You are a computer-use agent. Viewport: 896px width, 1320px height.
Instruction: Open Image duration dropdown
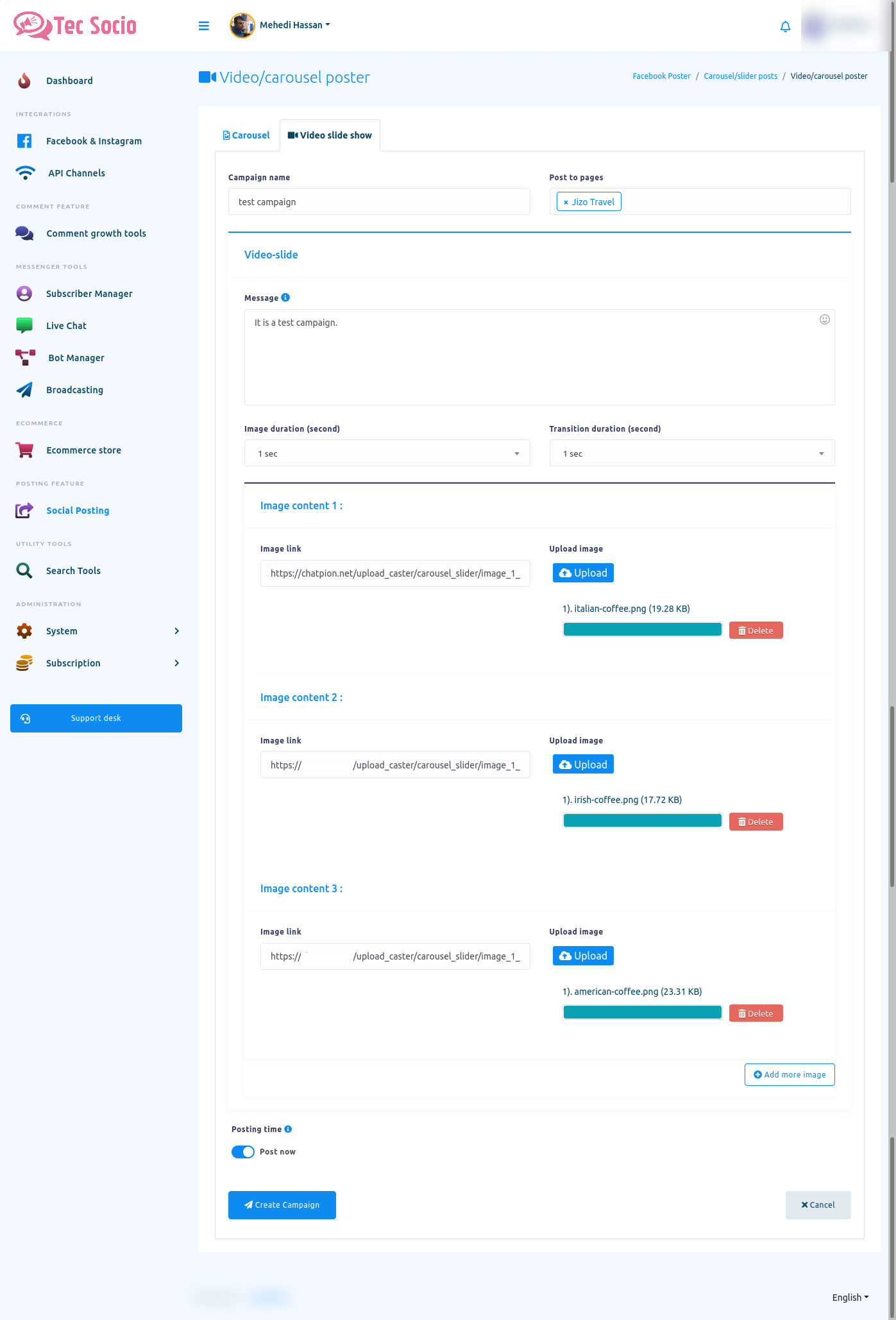(387, 453)
